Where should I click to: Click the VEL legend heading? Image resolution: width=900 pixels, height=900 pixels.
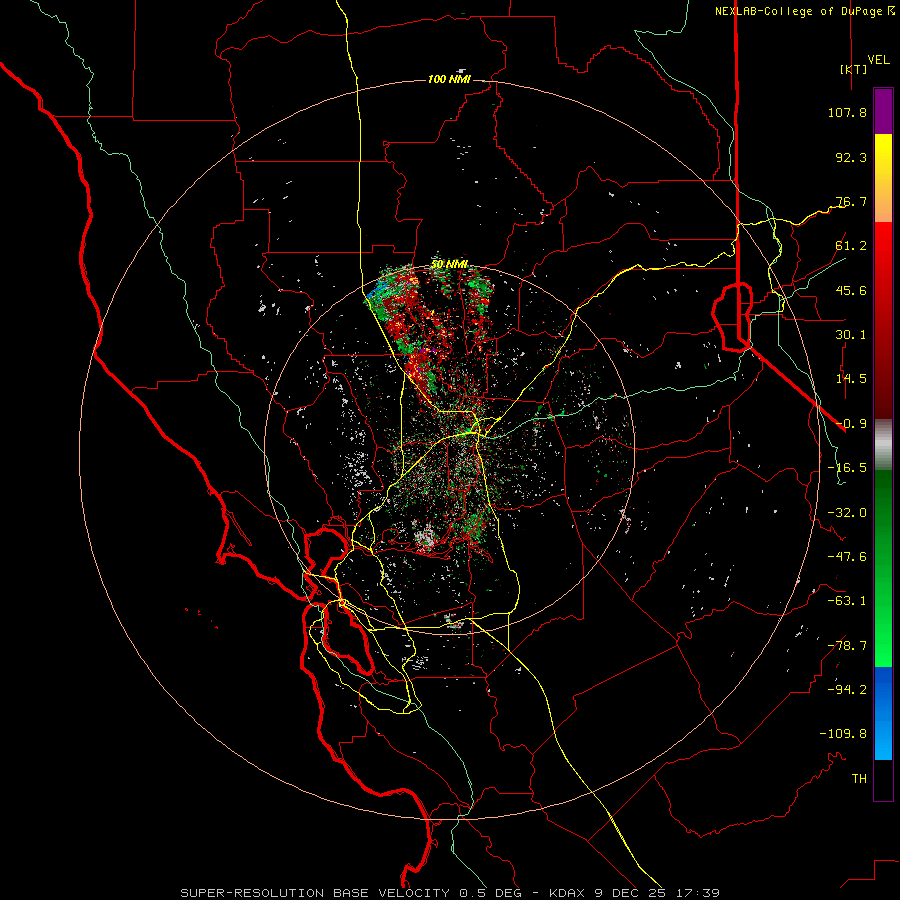tap(878, 59)
